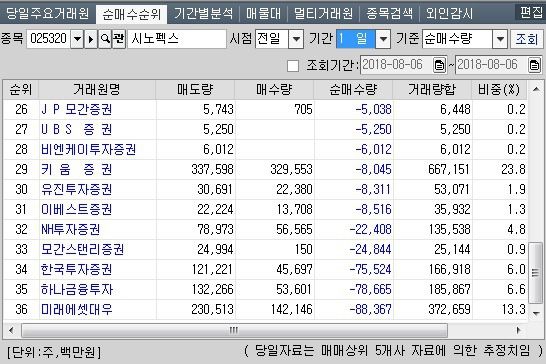Select the 키움증권 row name

pyautogui.click(x=77, y=169)
